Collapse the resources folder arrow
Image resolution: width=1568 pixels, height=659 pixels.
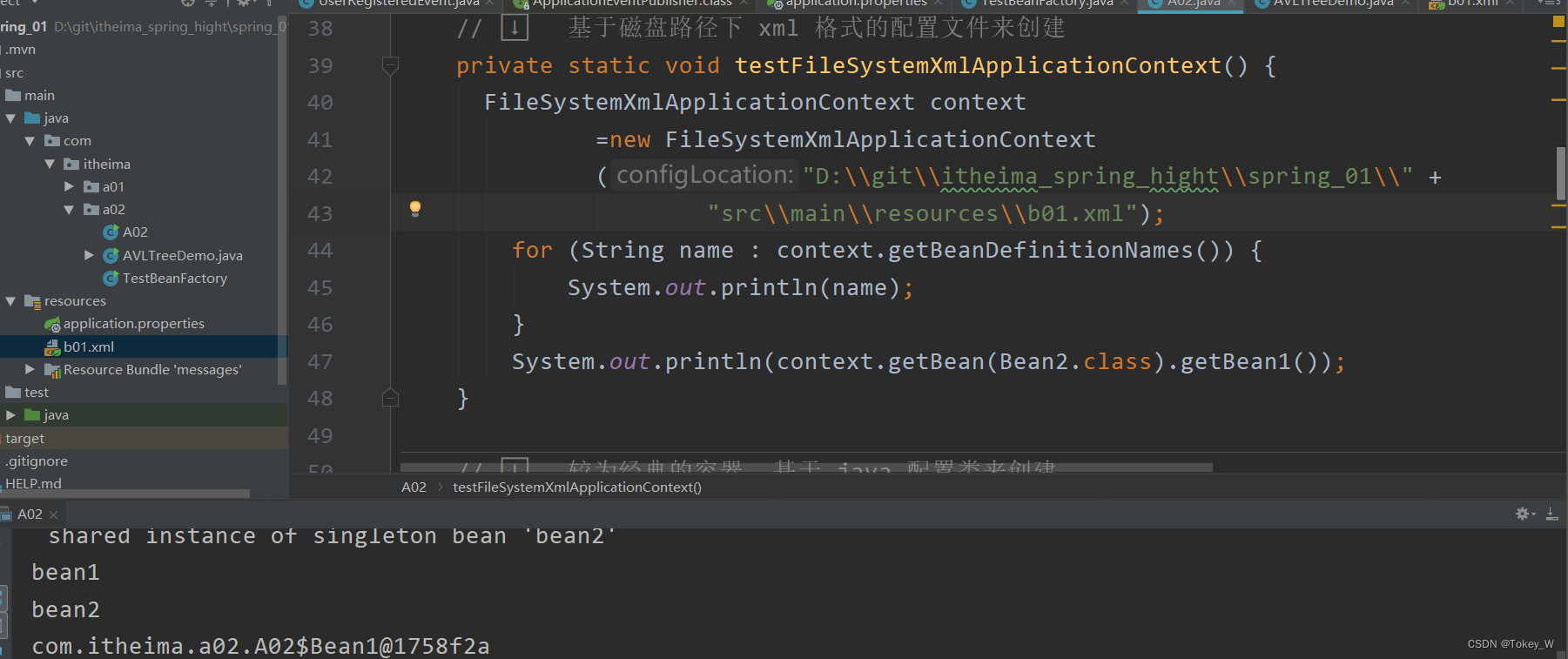tap(10, 301)
